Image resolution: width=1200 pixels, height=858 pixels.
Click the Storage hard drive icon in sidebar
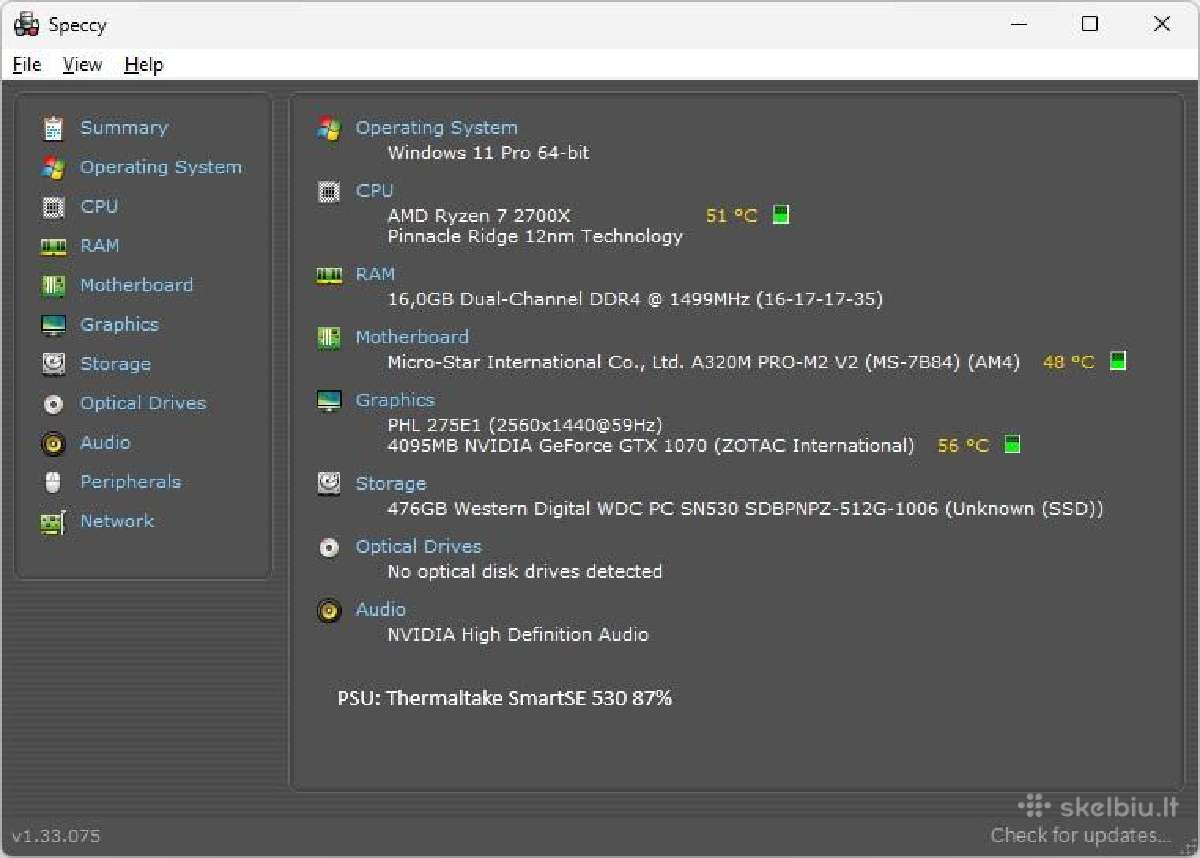(53, 364)
